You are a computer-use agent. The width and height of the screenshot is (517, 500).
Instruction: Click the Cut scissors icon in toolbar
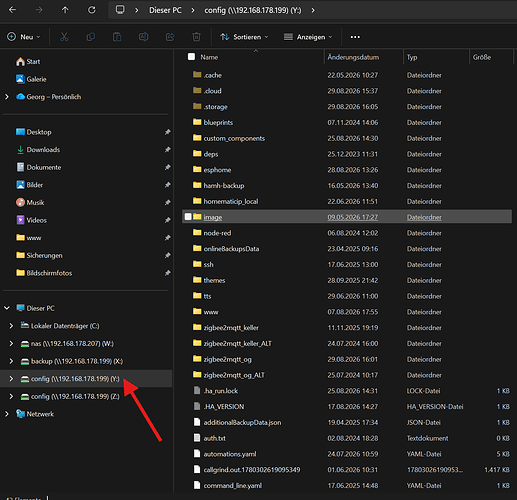(x=64, y=37)
